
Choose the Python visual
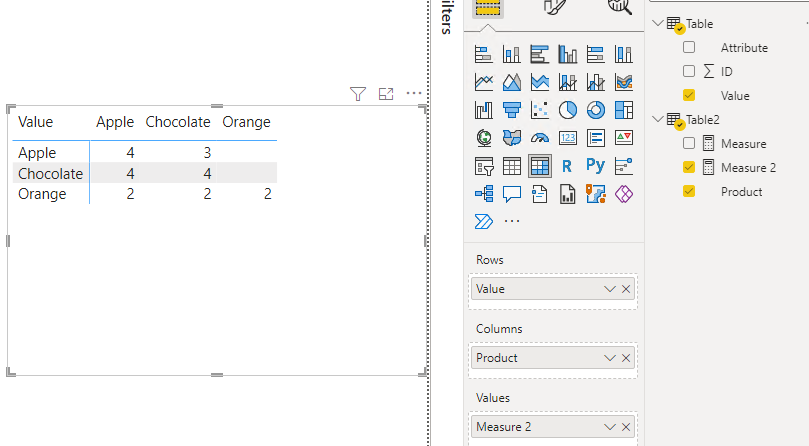pyautogui.click(x=595, y=165)
